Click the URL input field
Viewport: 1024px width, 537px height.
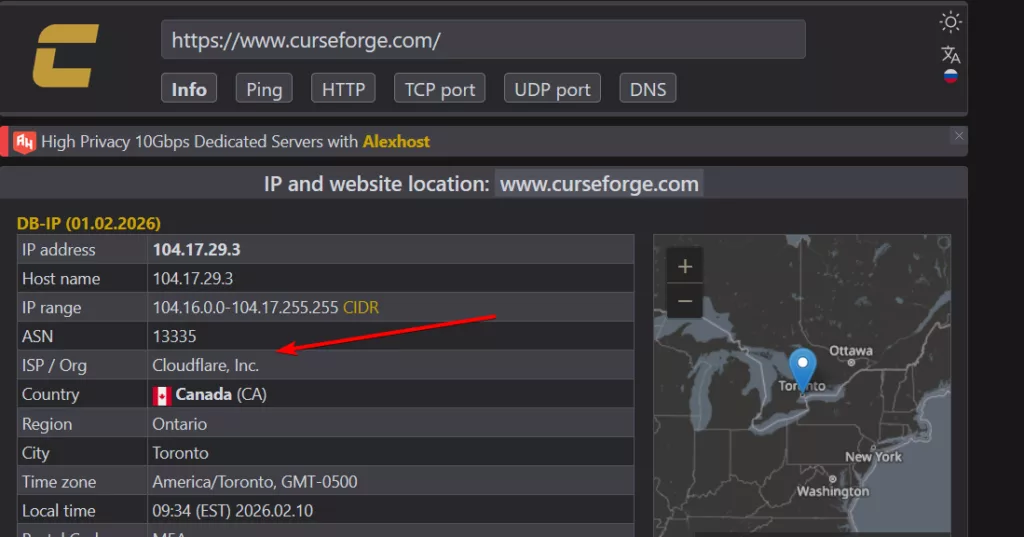[x=483, y=40]
